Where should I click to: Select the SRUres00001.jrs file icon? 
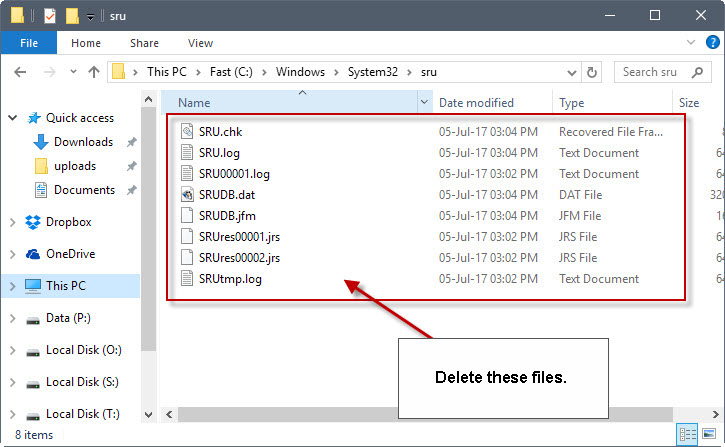click(x=187, y=237)
